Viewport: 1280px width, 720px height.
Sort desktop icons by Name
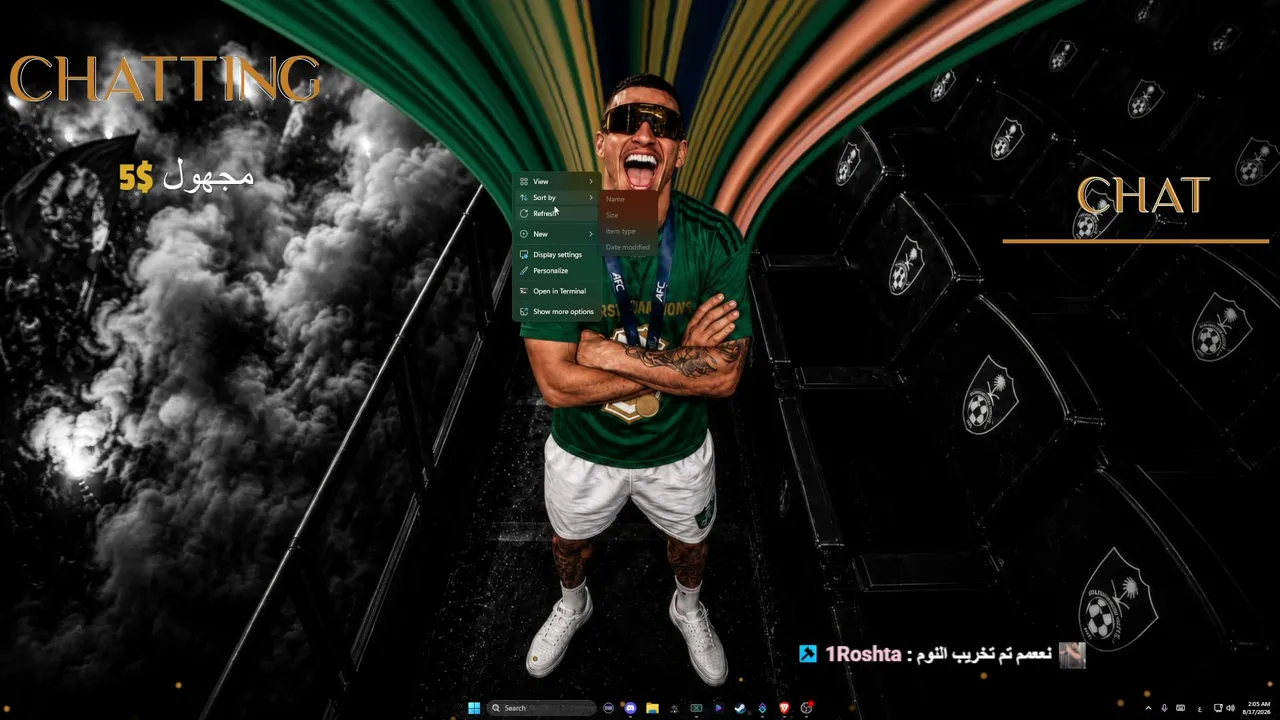(629, 199)
